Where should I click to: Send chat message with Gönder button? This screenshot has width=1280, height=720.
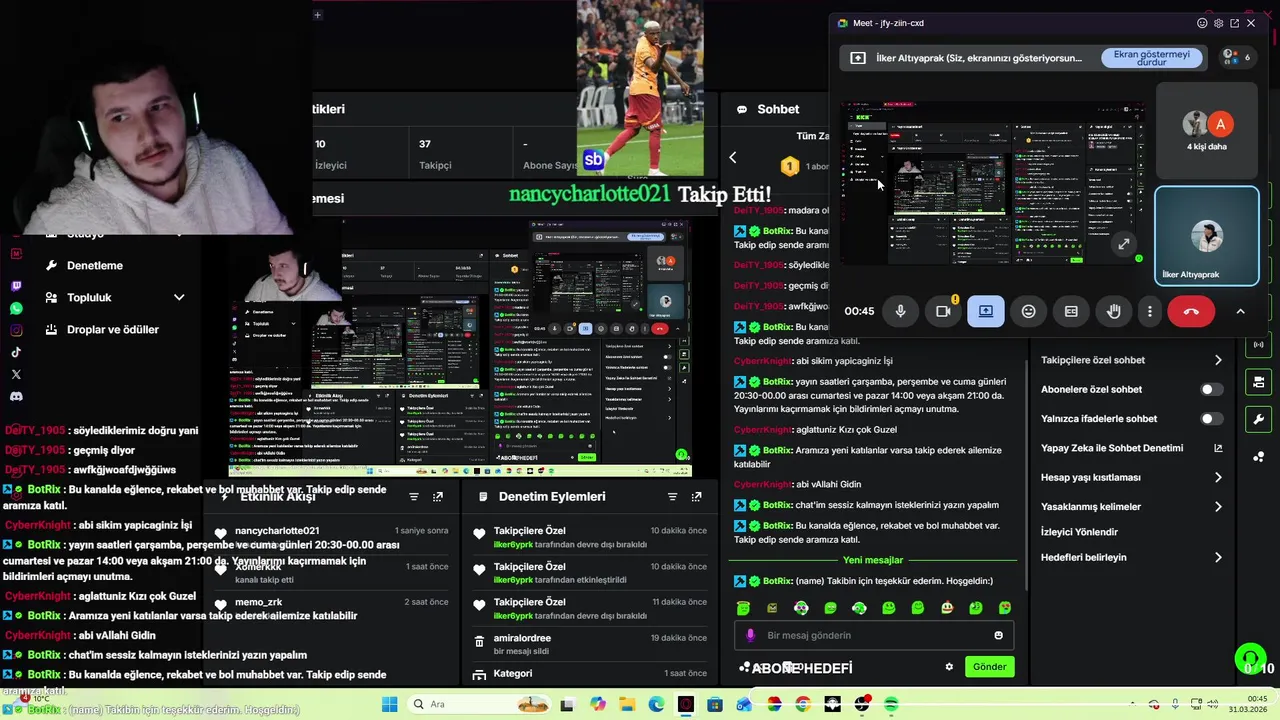point(989,667)
